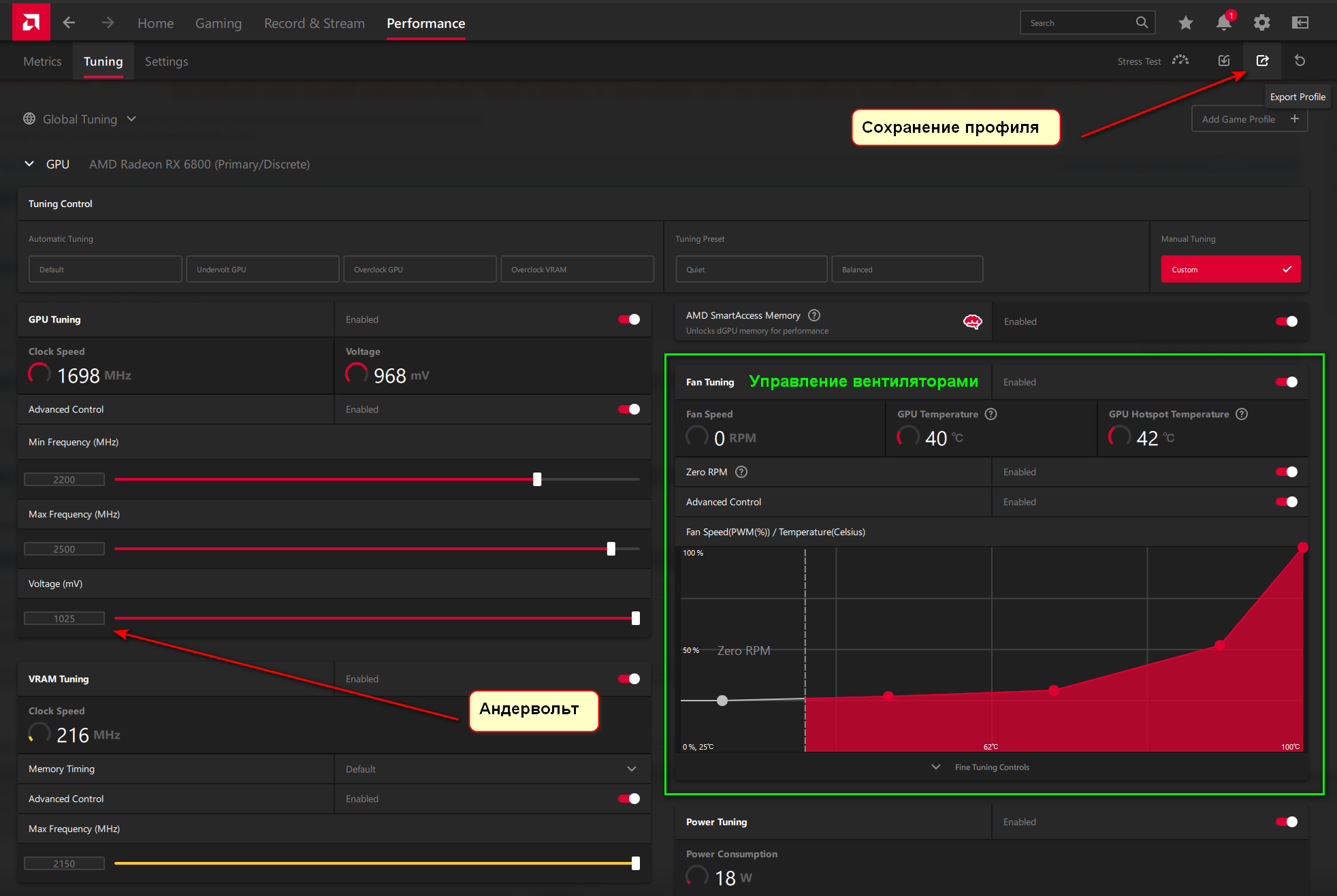This screenshot has width=1337, height=896.
Task: Open Memory Timing dropdown
Action: 631,769
